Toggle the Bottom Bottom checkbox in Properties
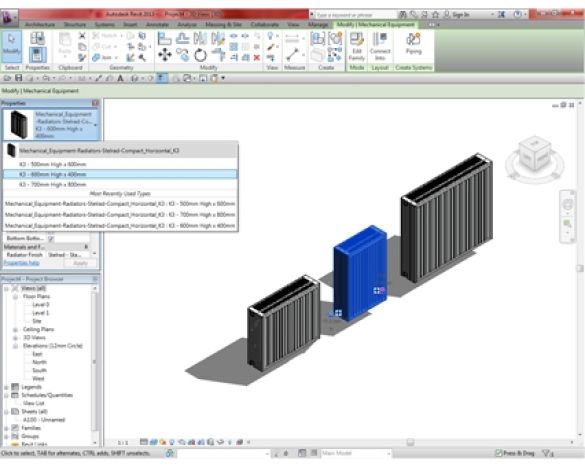This screenshot has width=585, height=471. click(x=51, y=238)
